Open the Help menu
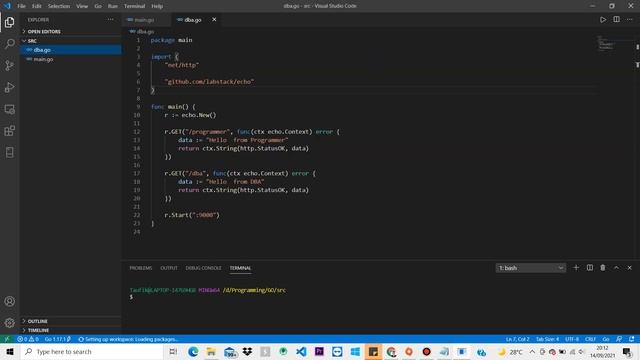640x360 pixels. coord(157,6)
